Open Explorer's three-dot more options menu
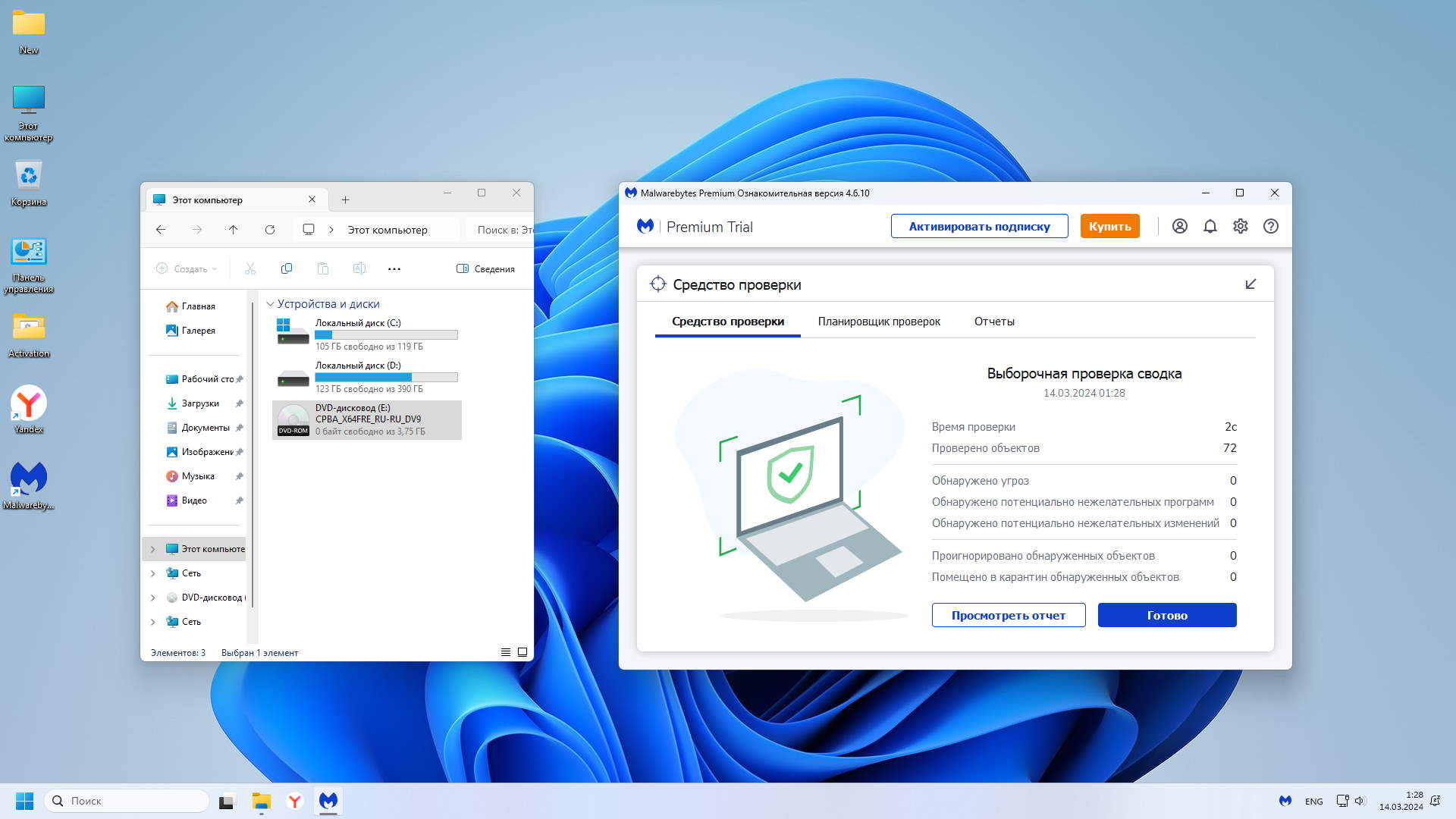Viewport: 1456px width, 819px height. point(394,269)
